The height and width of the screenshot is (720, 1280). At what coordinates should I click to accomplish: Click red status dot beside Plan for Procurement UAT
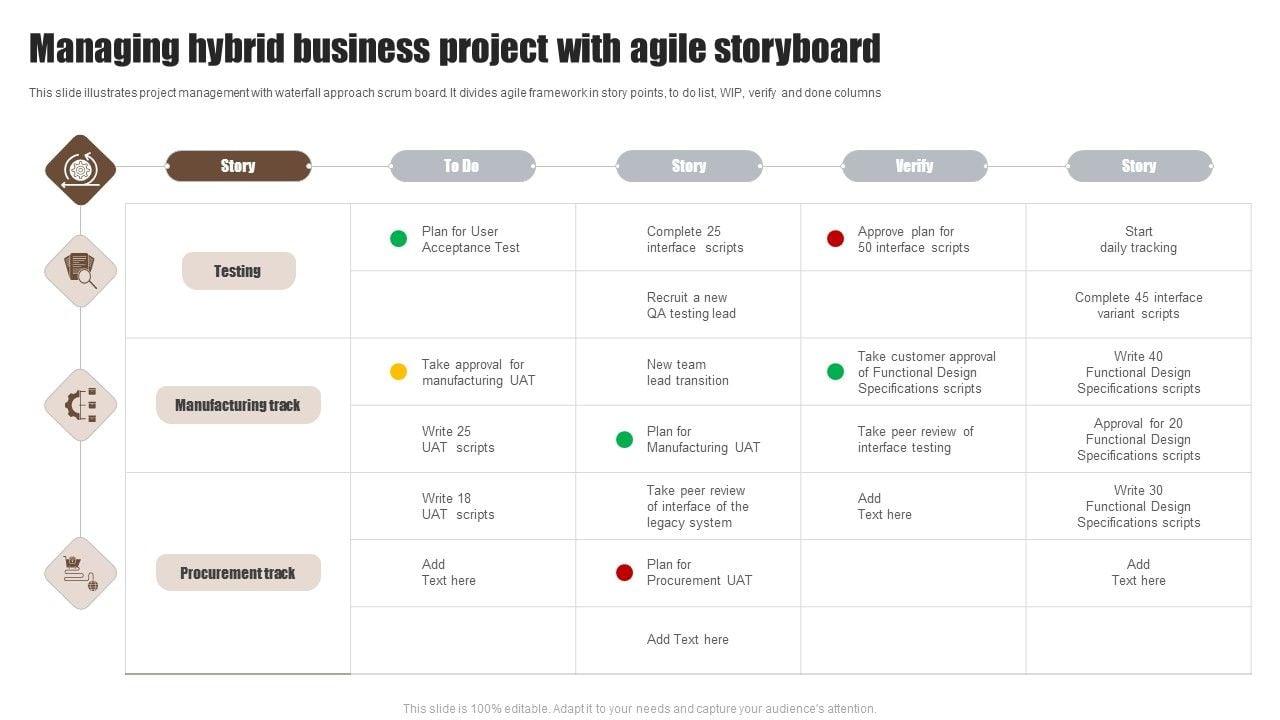[x=624, y=572]
